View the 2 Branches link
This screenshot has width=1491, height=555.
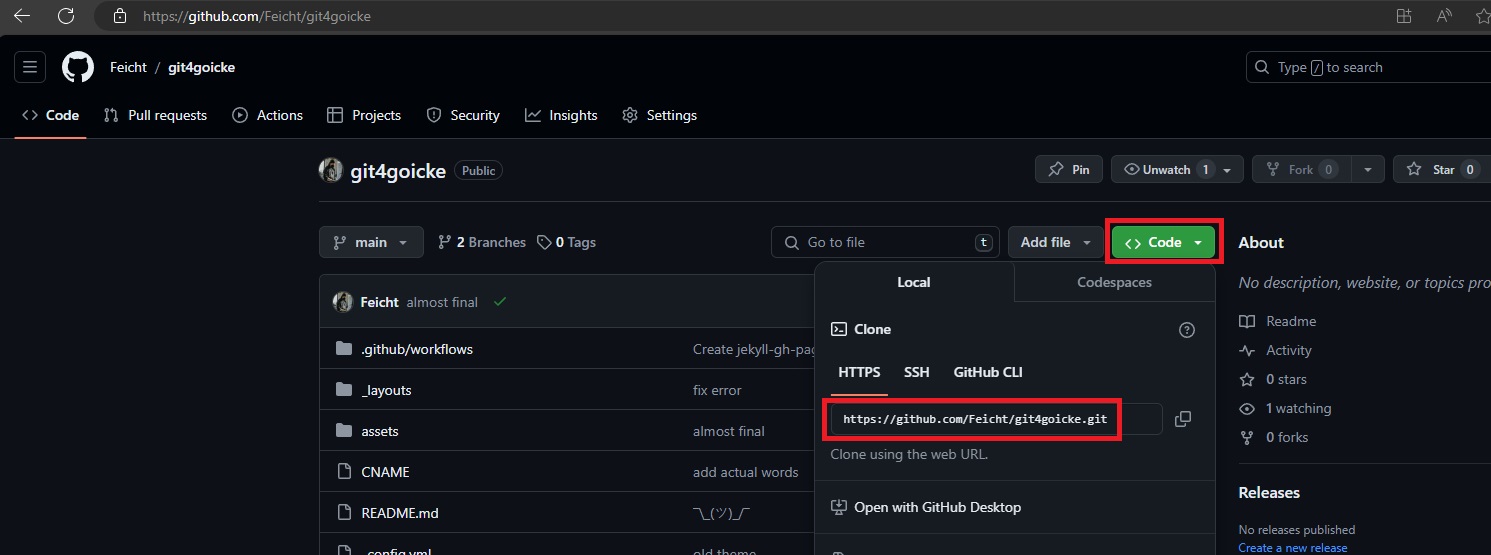pos(482,242)
